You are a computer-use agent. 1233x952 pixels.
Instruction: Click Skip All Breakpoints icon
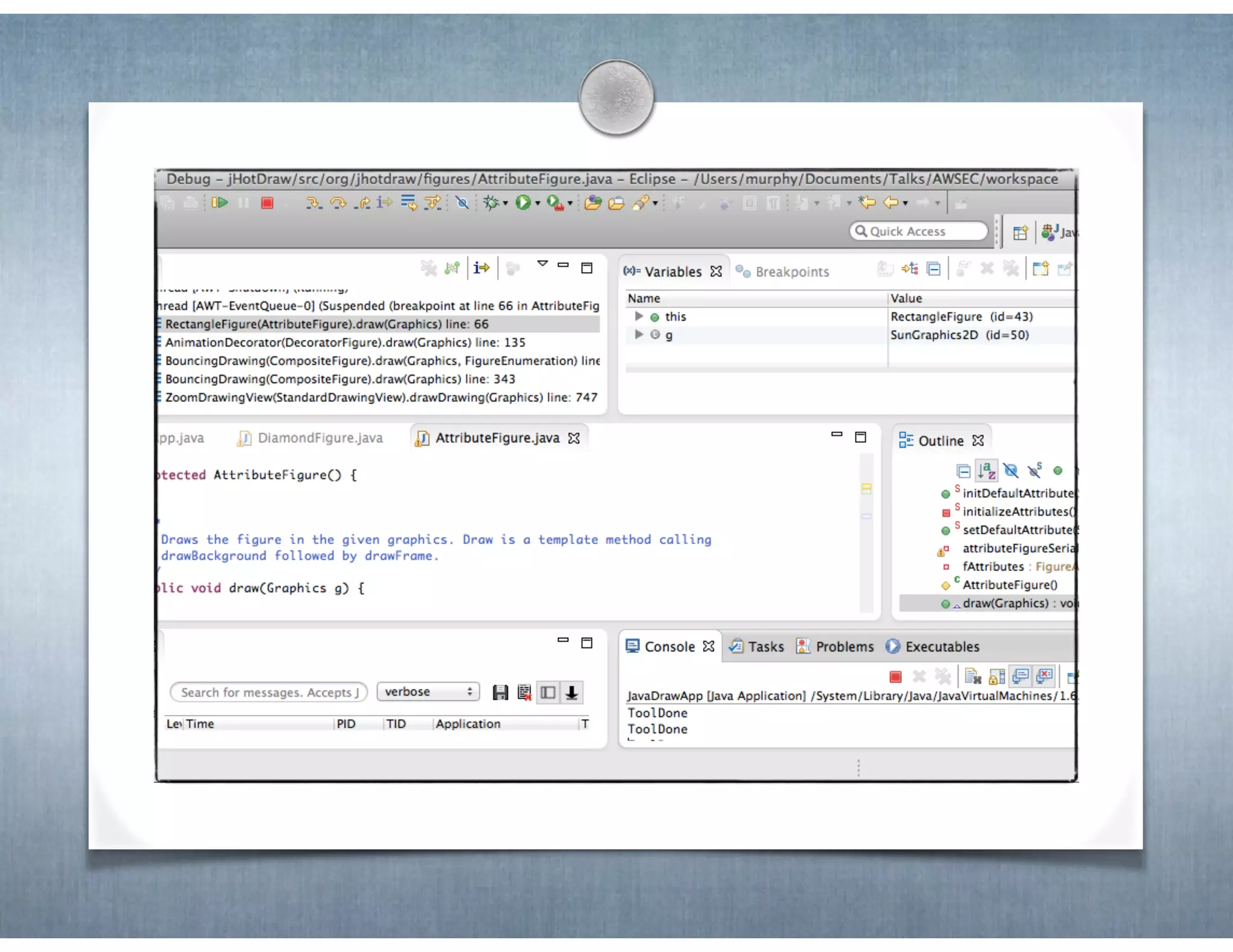coord(462,203)
